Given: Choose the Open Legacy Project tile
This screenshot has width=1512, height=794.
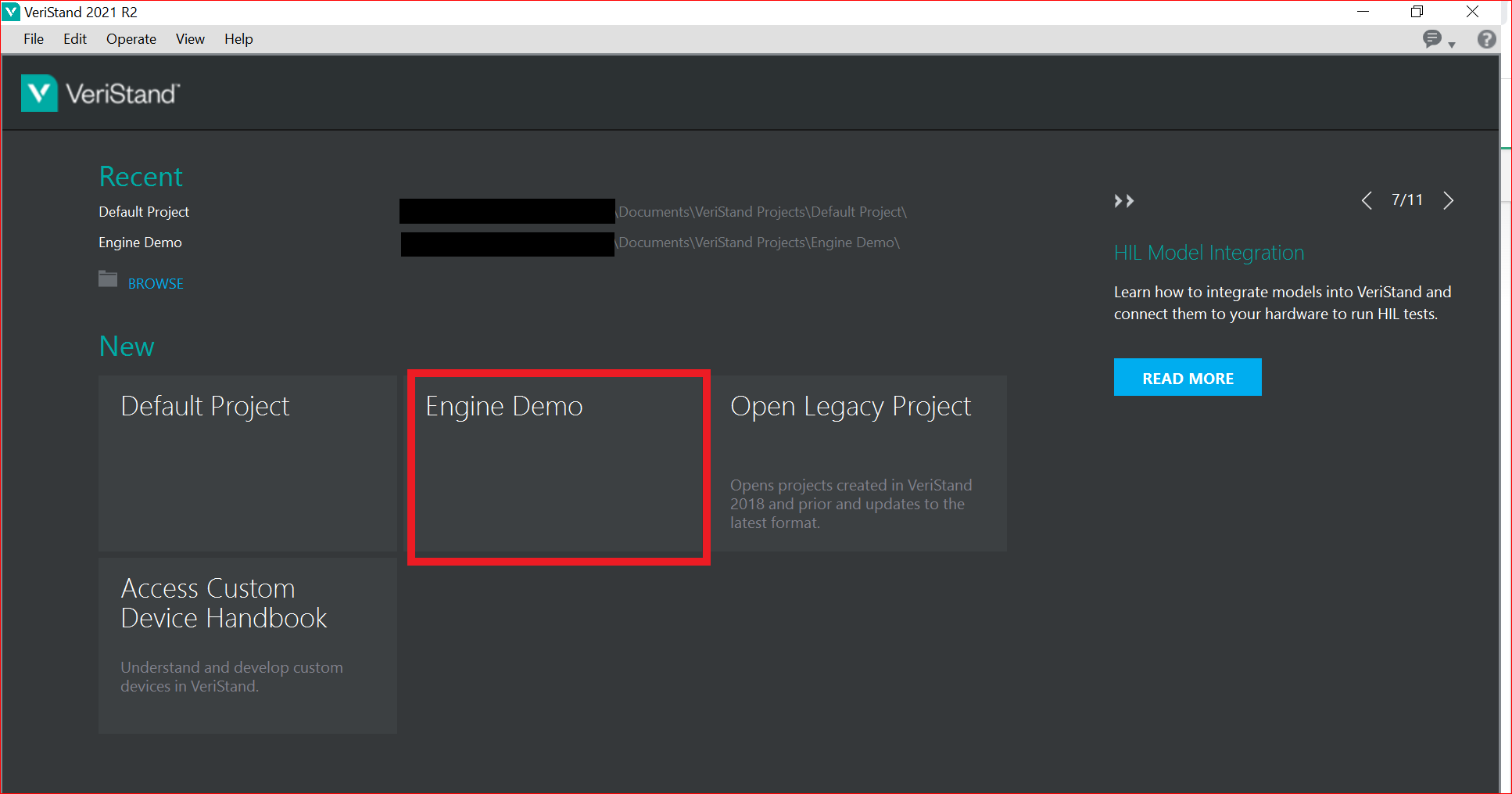Looking at the screenshot, I should point(858,463).
